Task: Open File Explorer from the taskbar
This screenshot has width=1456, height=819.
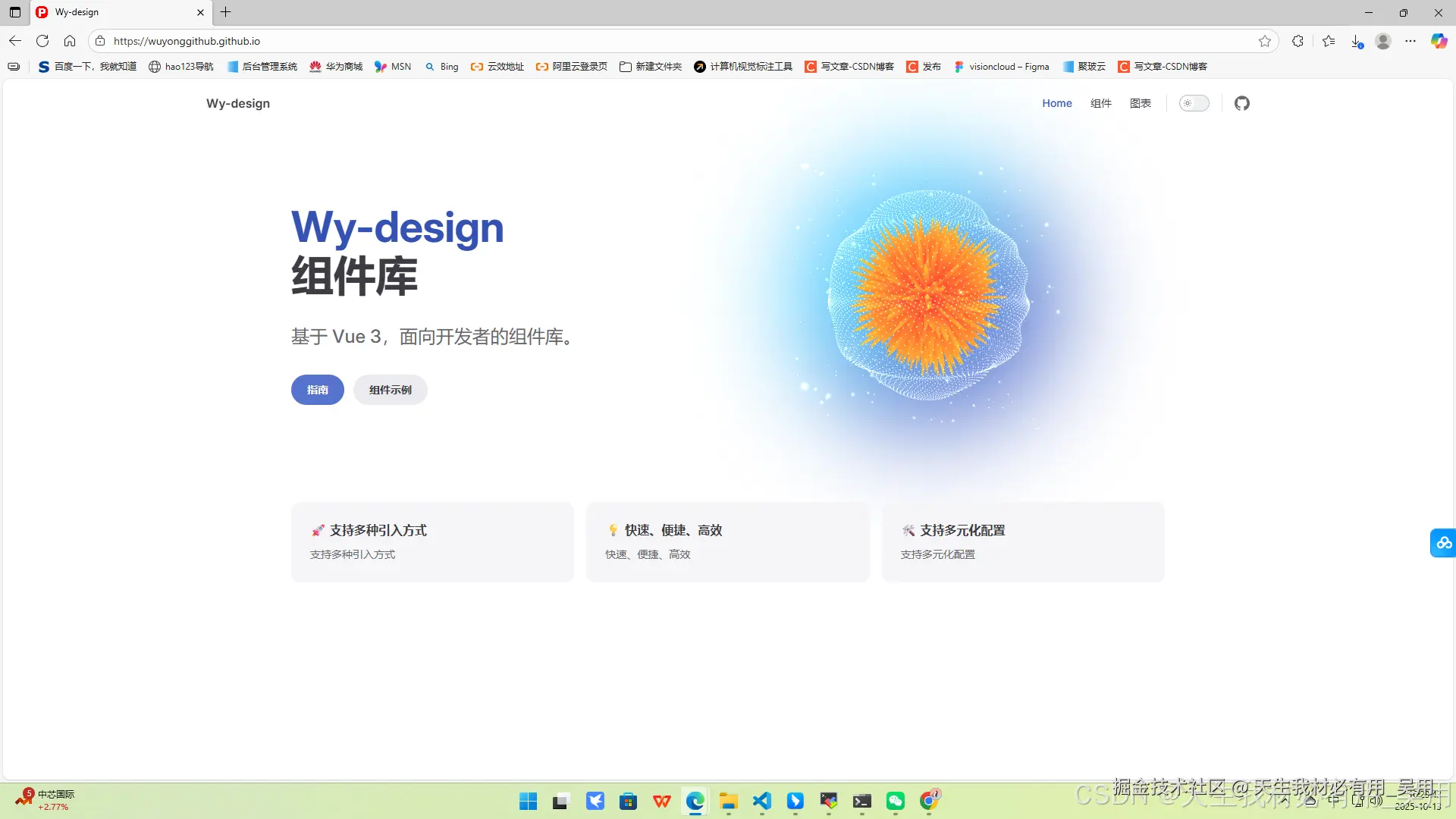Action: [x=728, y=801]
